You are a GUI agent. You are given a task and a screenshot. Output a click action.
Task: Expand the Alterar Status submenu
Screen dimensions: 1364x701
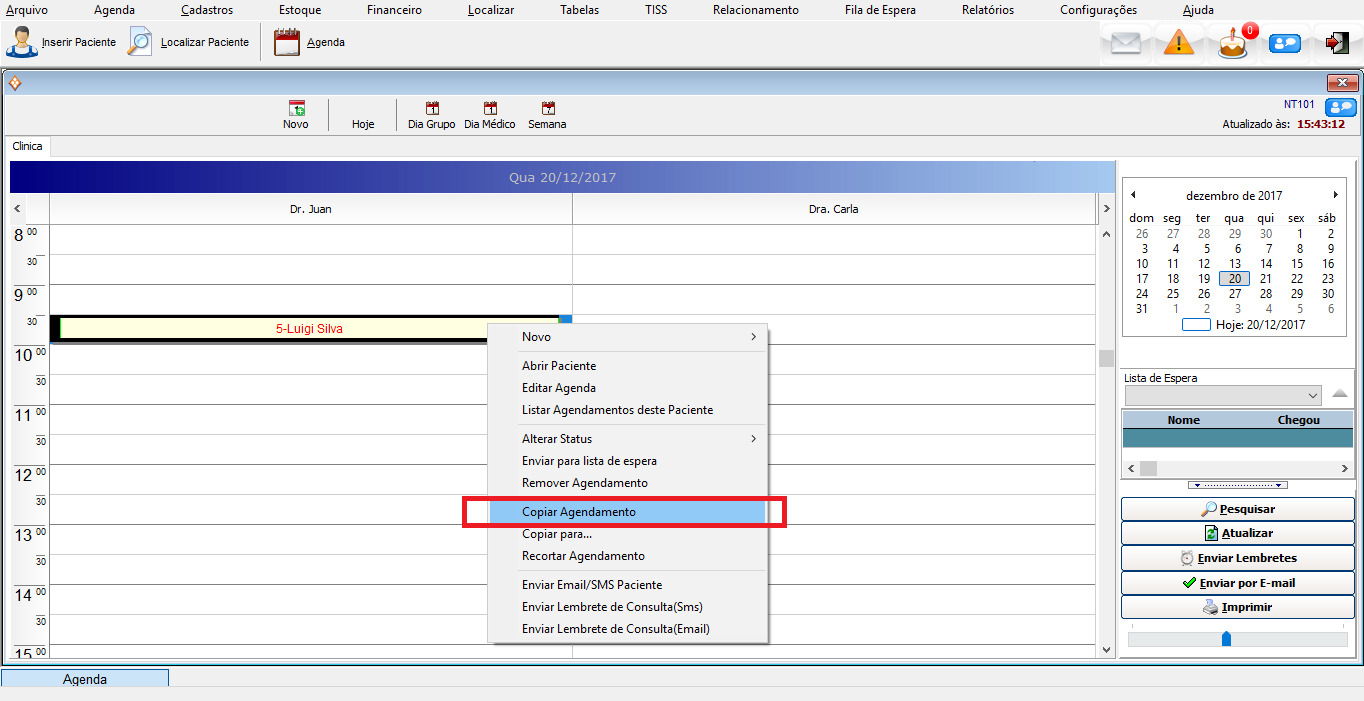click(x=752, y=439)
